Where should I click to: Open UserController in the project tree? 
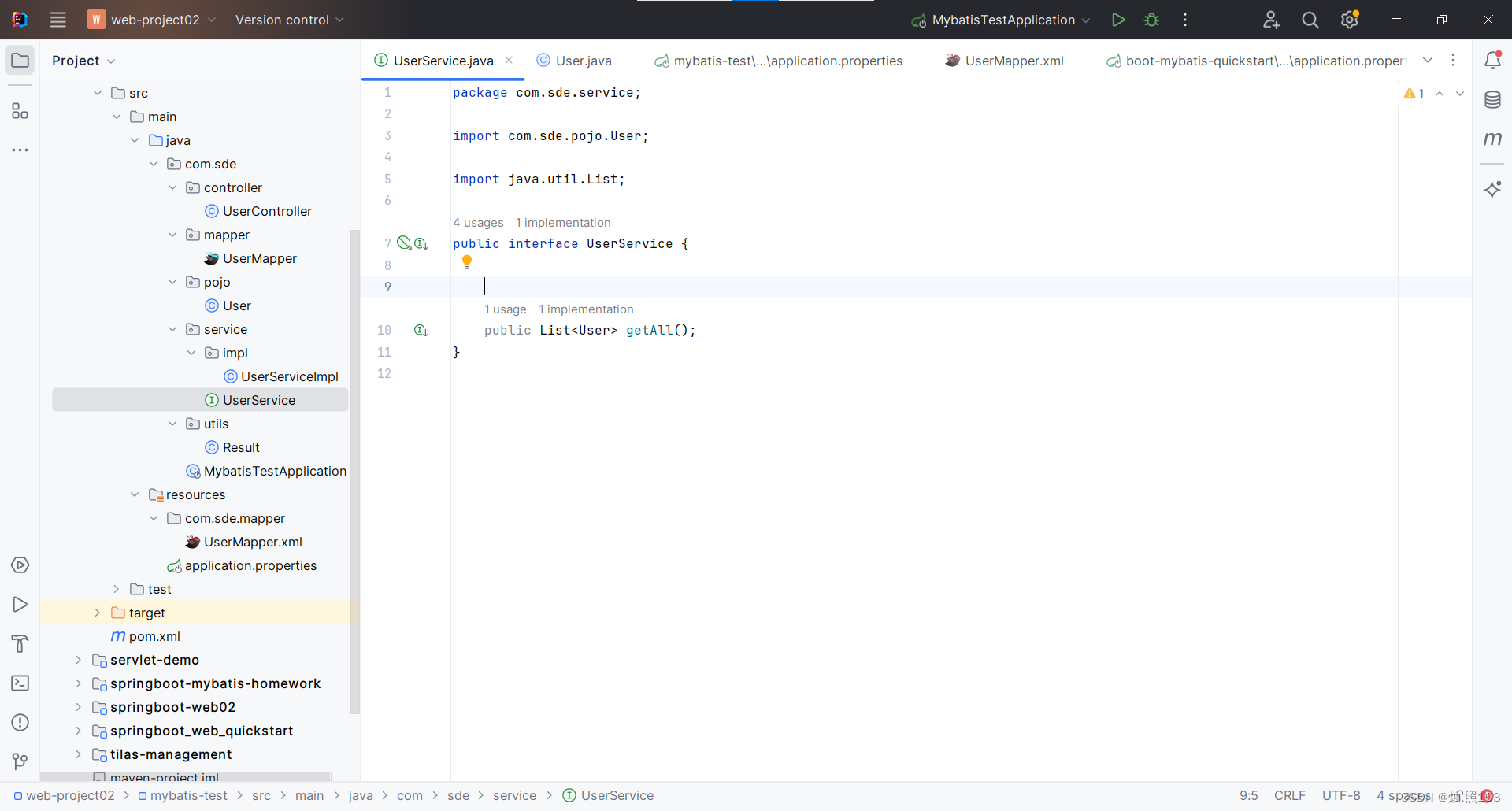point(267,211)
